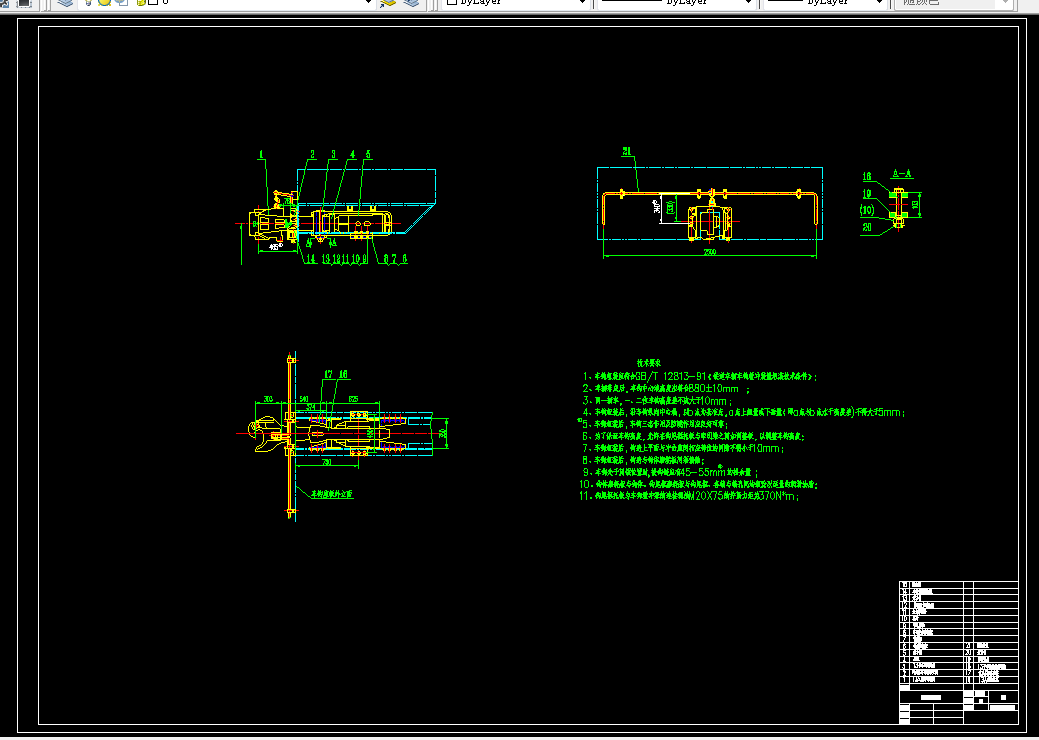Click layer 0 color square

pos(152,3)
